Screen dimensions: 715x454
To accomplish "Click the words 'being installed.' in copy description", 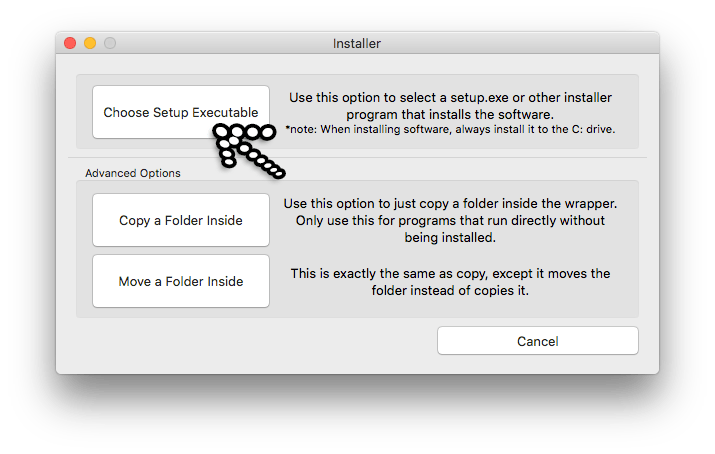I will [450, 237].
